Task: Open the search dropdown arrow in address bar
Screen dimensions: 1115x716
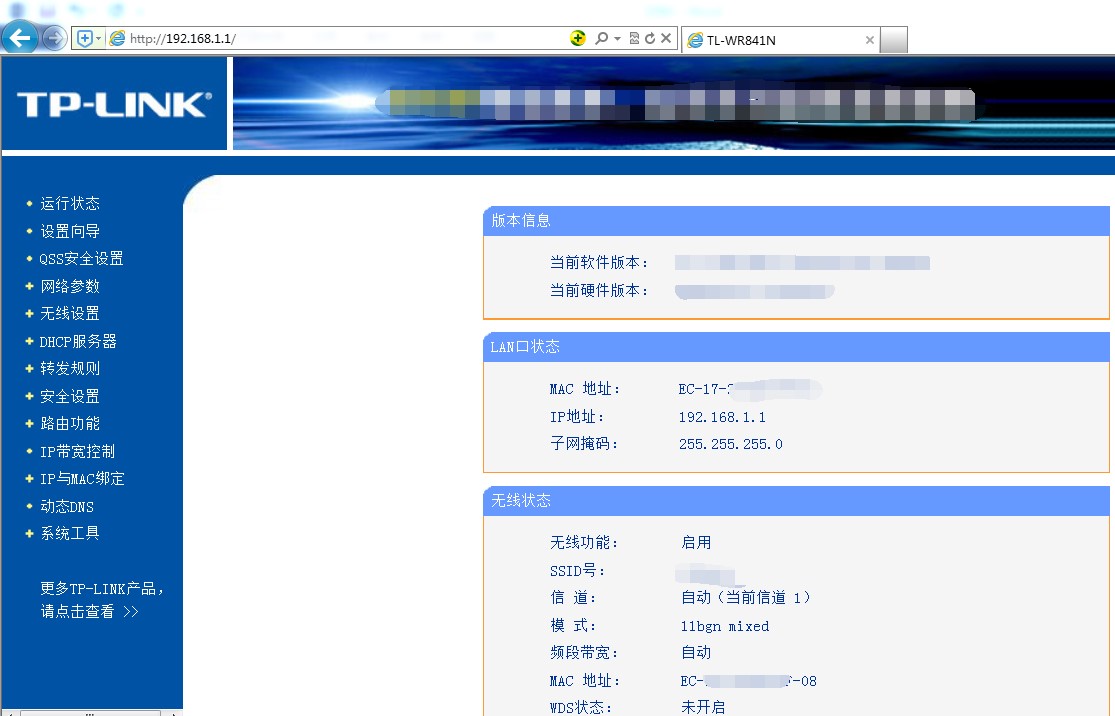Action: 618,38
